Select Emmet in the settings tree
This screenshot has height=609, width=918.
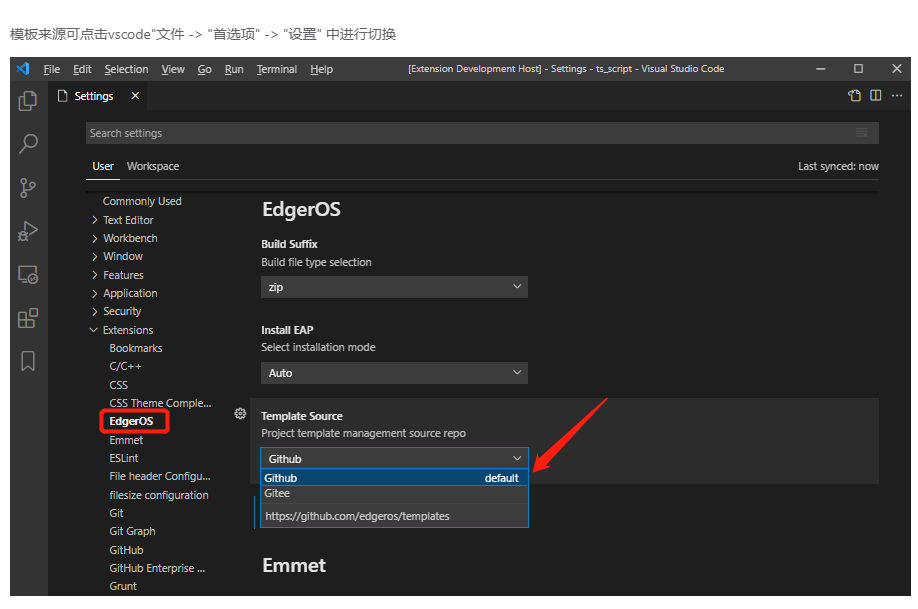[x=126, y=440]
